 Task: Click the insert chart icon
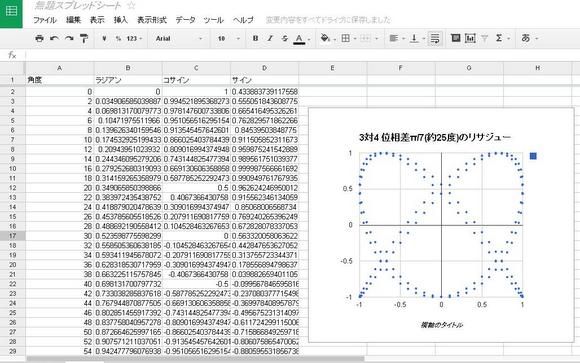470,38
